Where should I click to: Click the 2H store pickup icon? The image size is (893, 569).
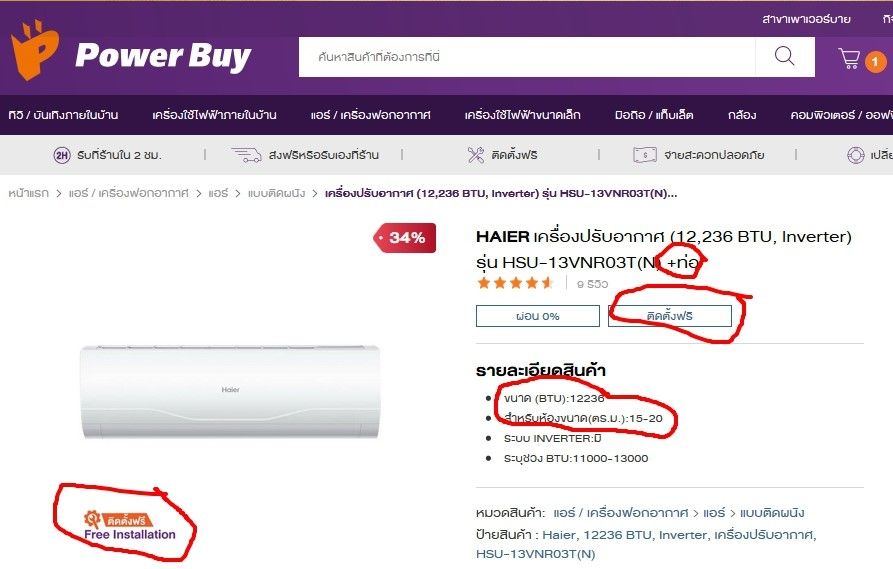[x=62, y=155]
